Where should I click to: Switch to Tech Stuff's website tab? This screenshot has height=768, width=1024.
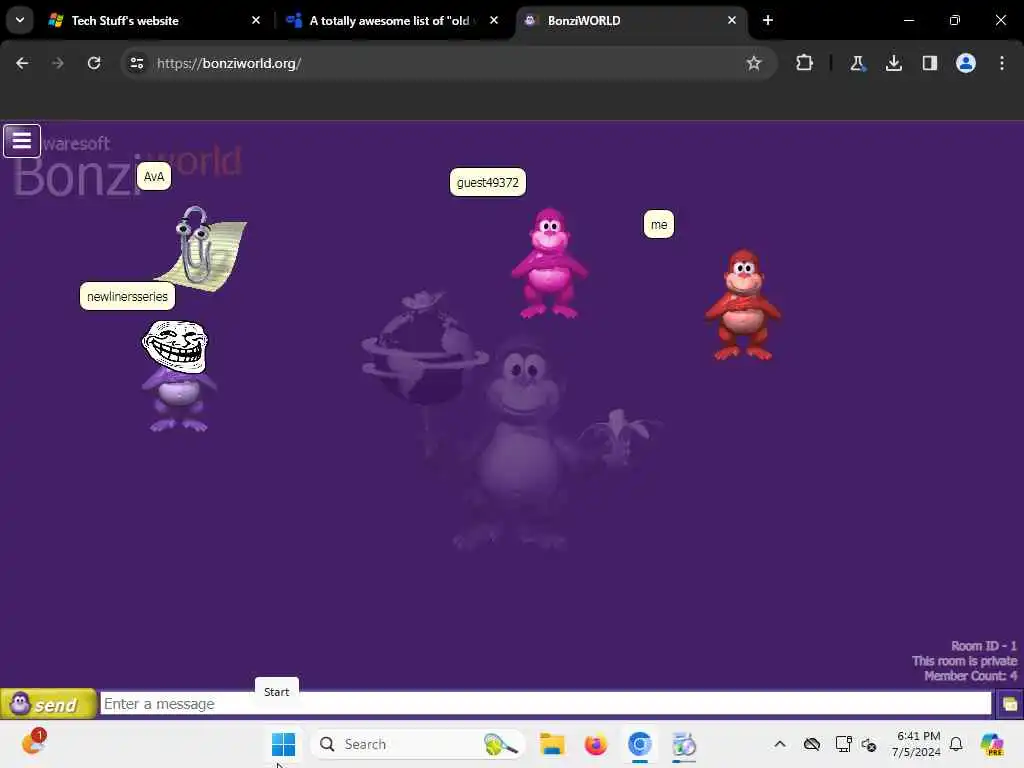point(155,21)
